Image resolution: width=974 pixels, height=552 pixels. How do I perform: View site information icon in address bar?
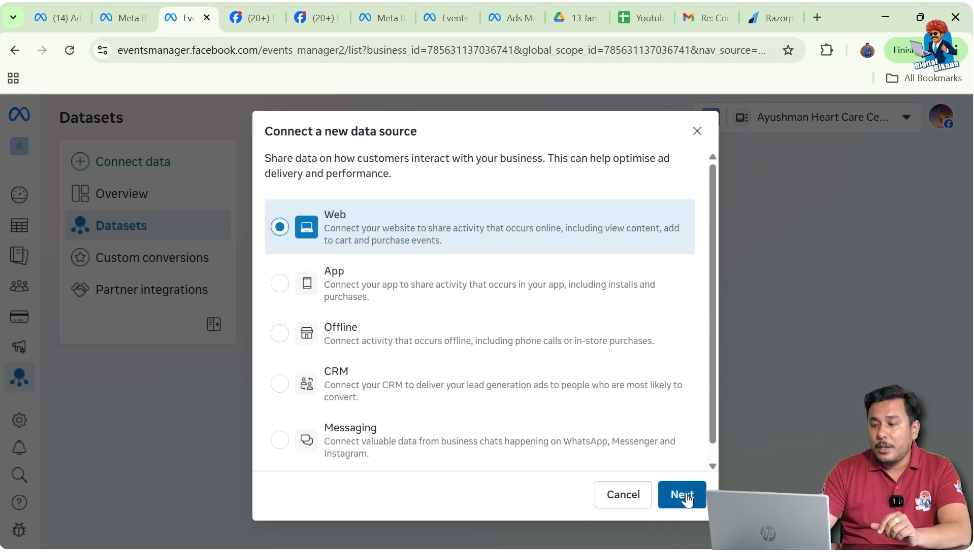pos(103,50)
